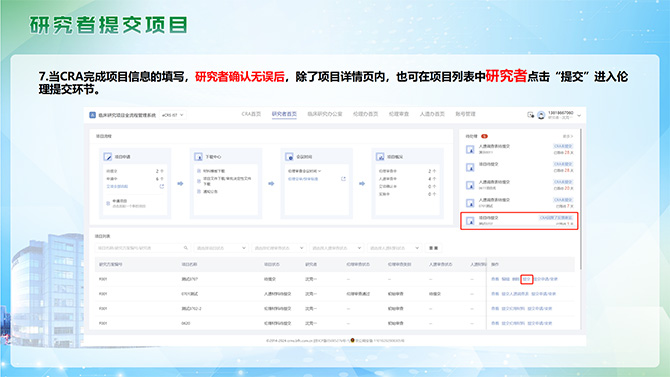Click the 重置 reset button
This screenshot has width=670, height=377.
coord(433,248)
